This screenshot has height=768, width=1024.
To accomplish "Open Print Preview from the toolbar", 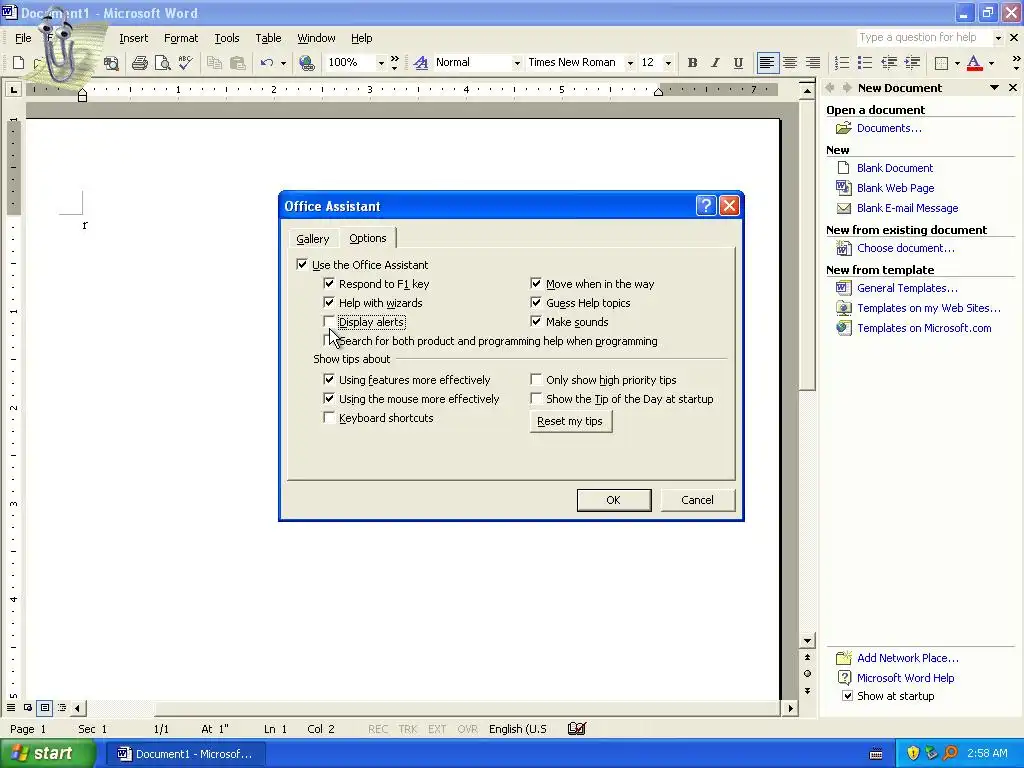I will (162, 63).
